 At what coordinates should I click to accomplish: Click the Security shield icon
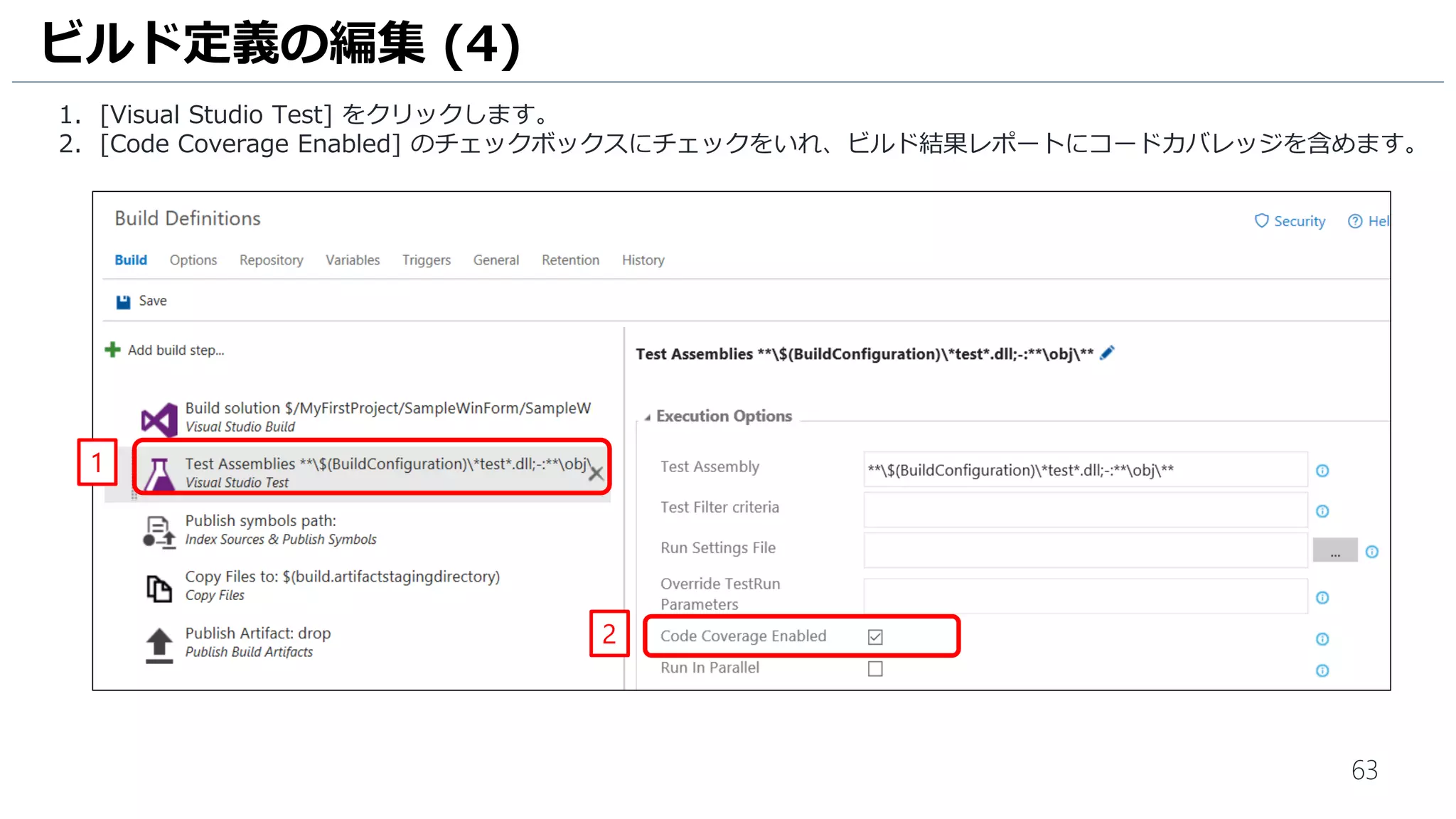point(1261,221)
